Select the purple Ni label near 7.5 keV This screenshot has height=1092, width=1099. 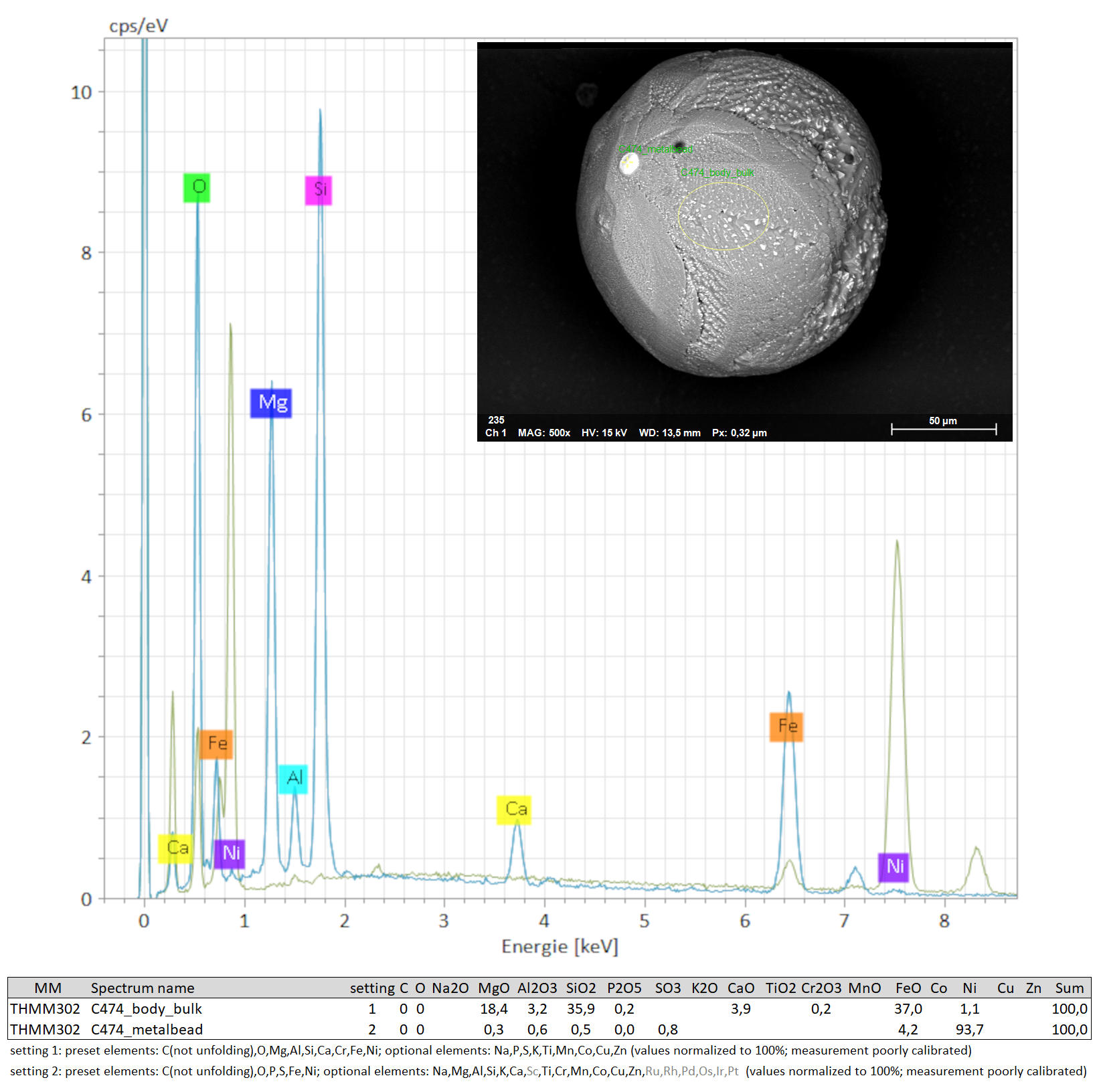(x=894, y=867)
